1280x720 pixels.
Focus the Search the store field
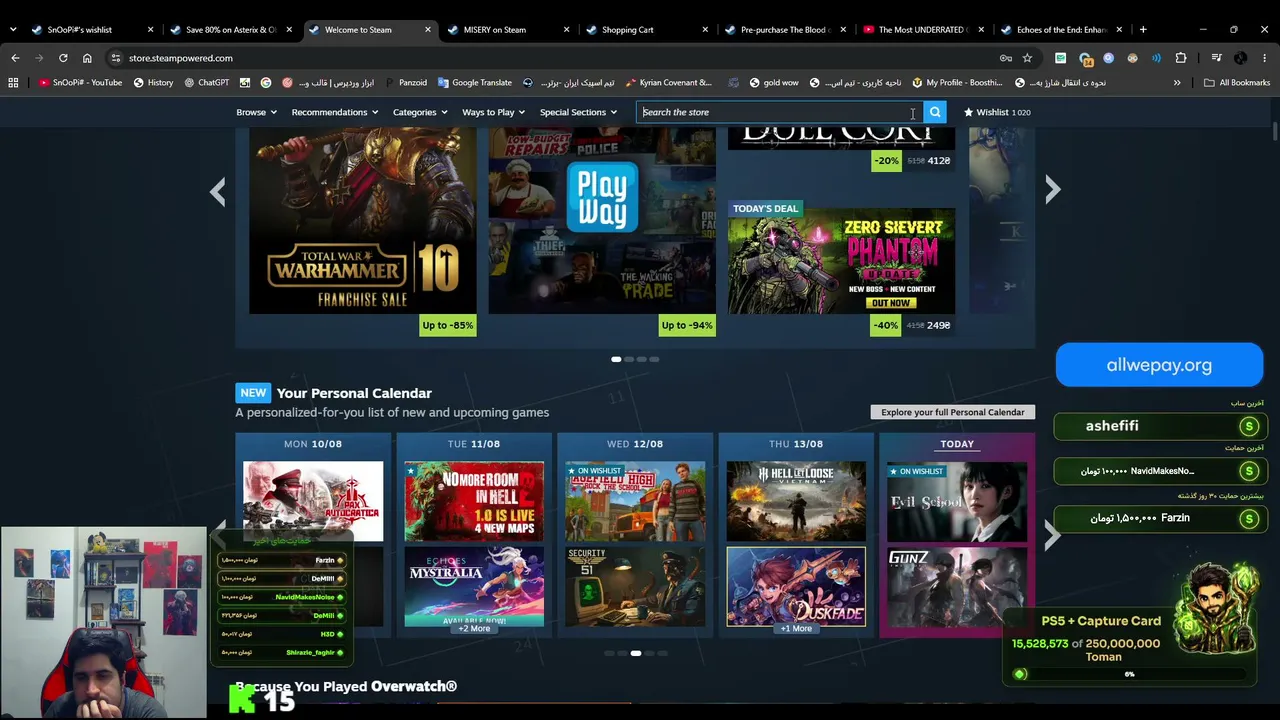point(779,112)
